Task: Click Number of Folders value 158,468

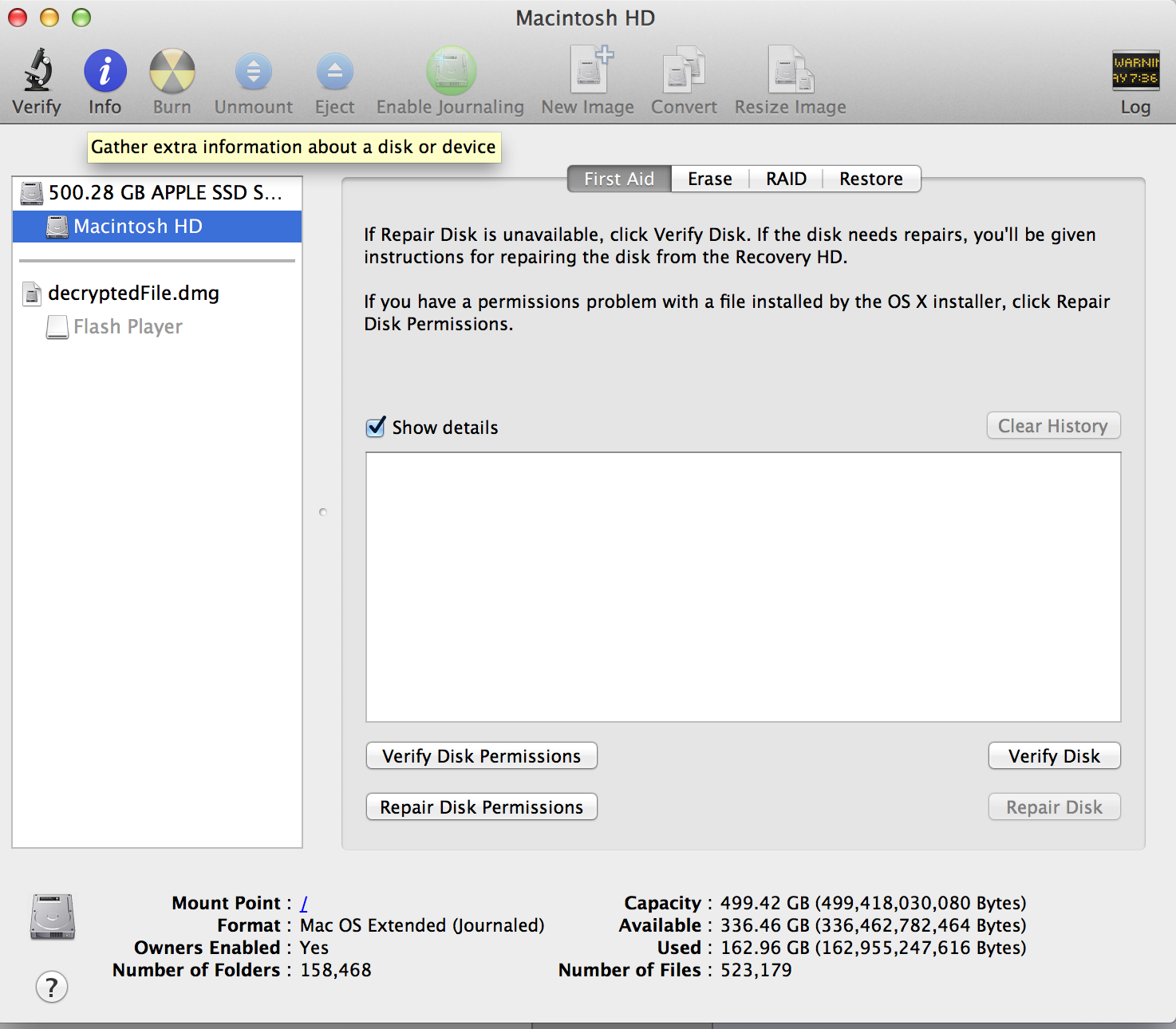Action: click(336, 970)
